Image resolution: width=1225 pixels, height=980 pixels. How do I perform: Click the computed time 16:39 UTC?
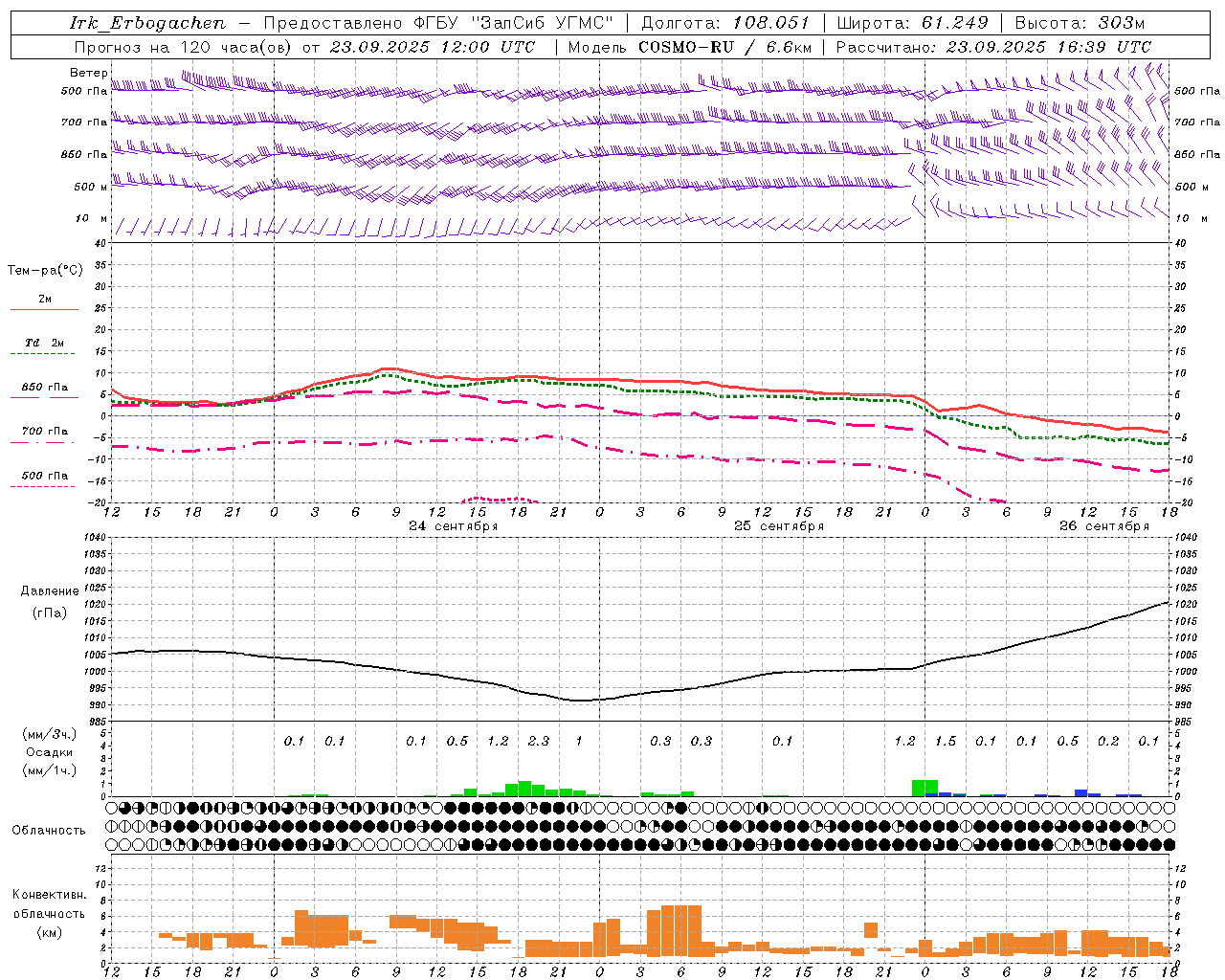point(1103,47)
